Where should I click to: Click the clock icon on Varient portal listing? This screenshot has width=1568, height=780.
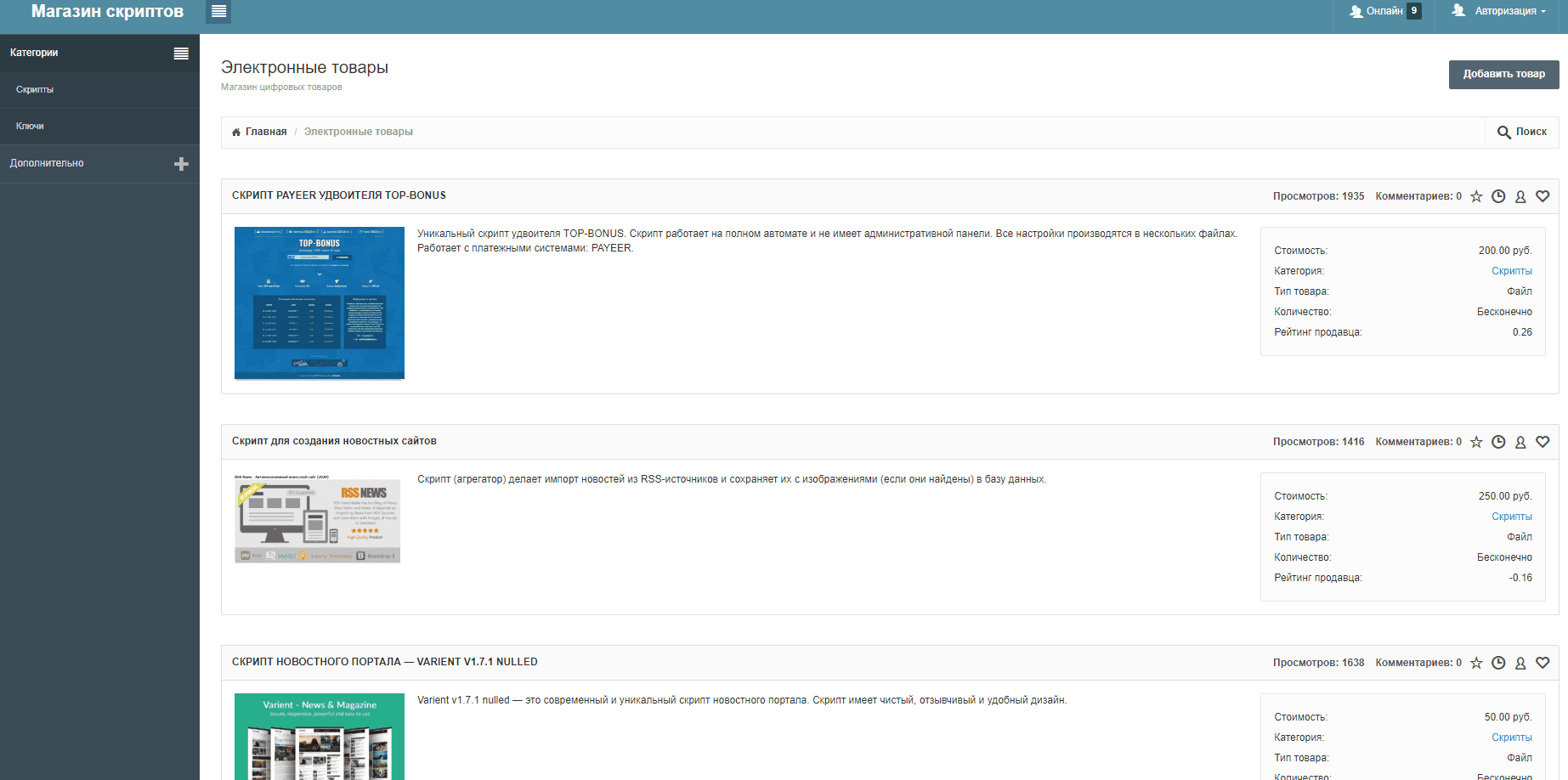point(1498,663)
